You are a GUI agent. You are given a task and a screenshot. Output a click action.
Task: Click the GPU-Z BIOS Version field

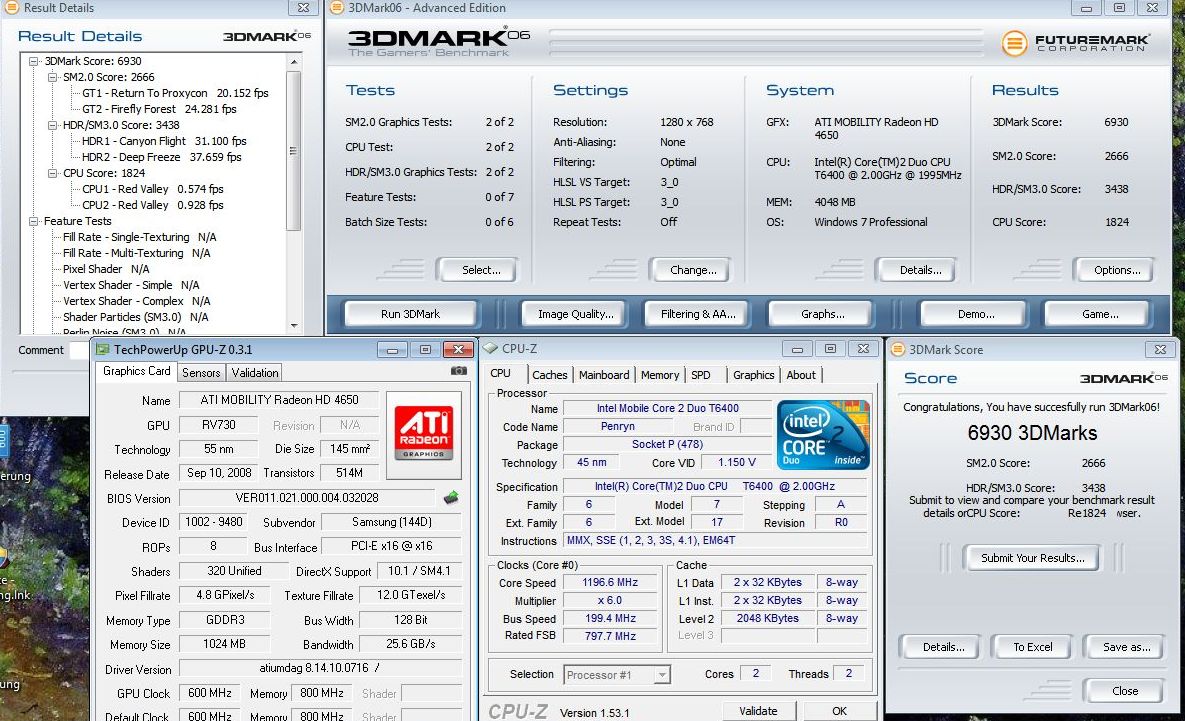tap(307, 498)
